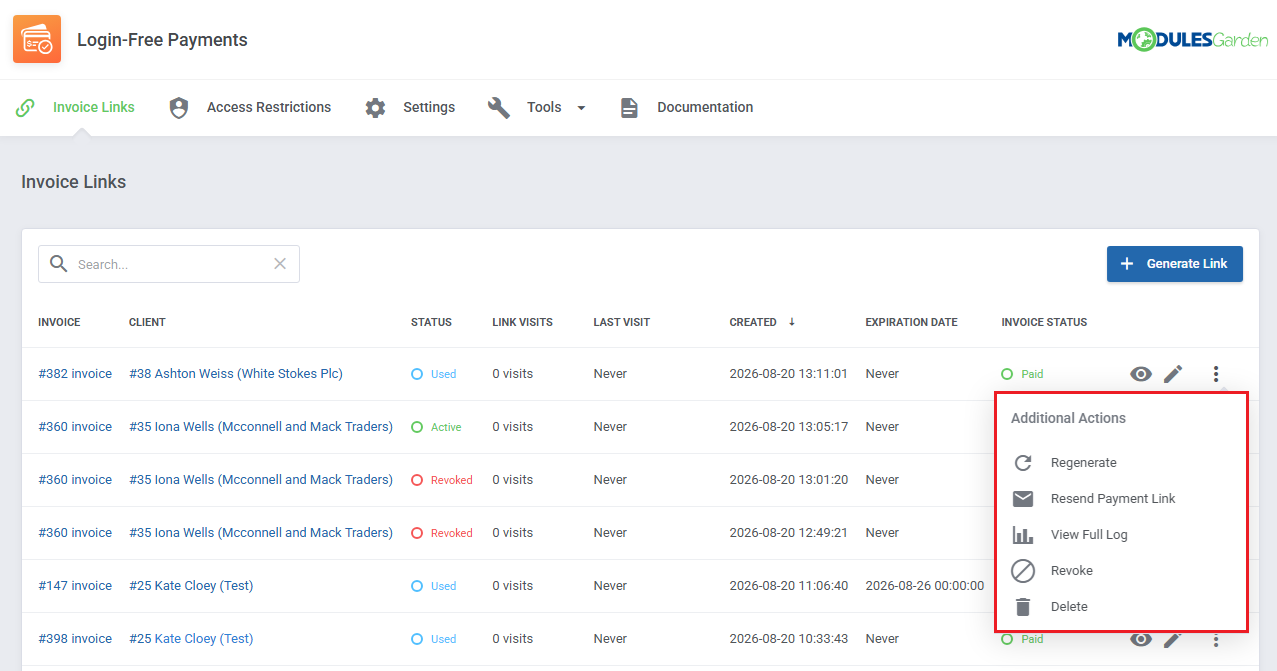Focus the Search input field
The height and width of the screenshot is (671, 1277).
(169, 264)
